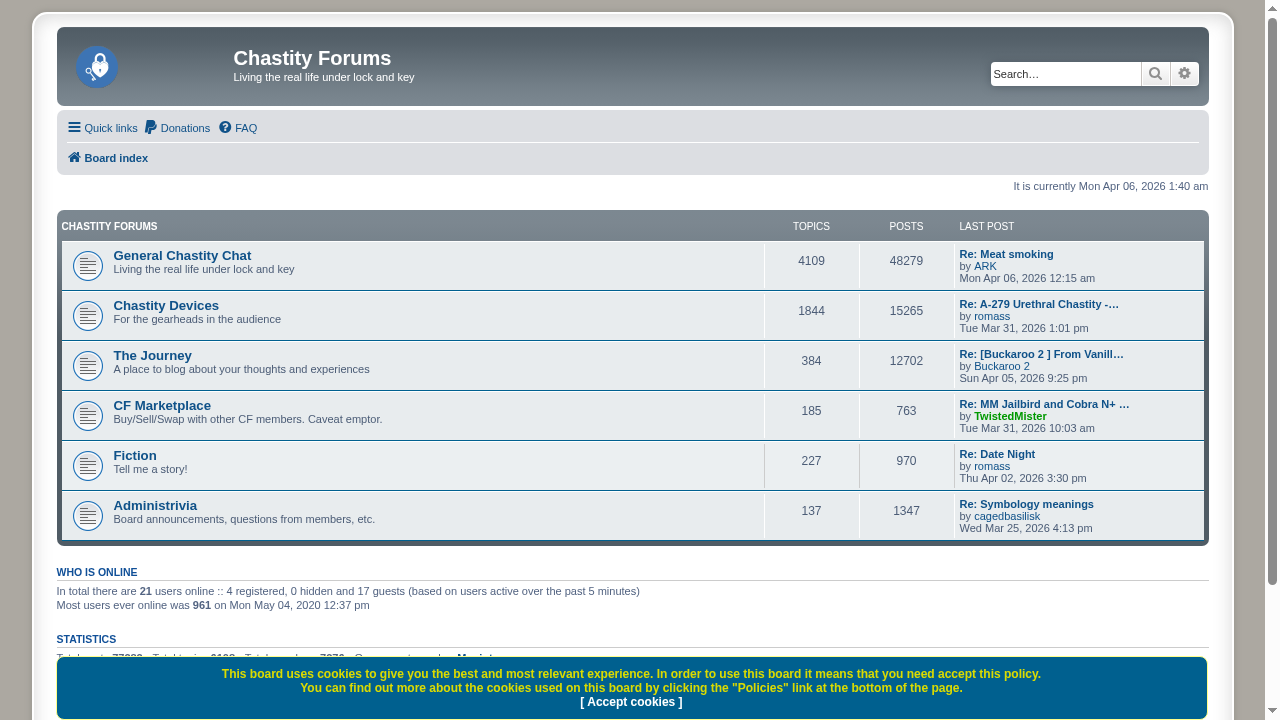Click the CF Marketplace forum icon

tap(88, 416)
